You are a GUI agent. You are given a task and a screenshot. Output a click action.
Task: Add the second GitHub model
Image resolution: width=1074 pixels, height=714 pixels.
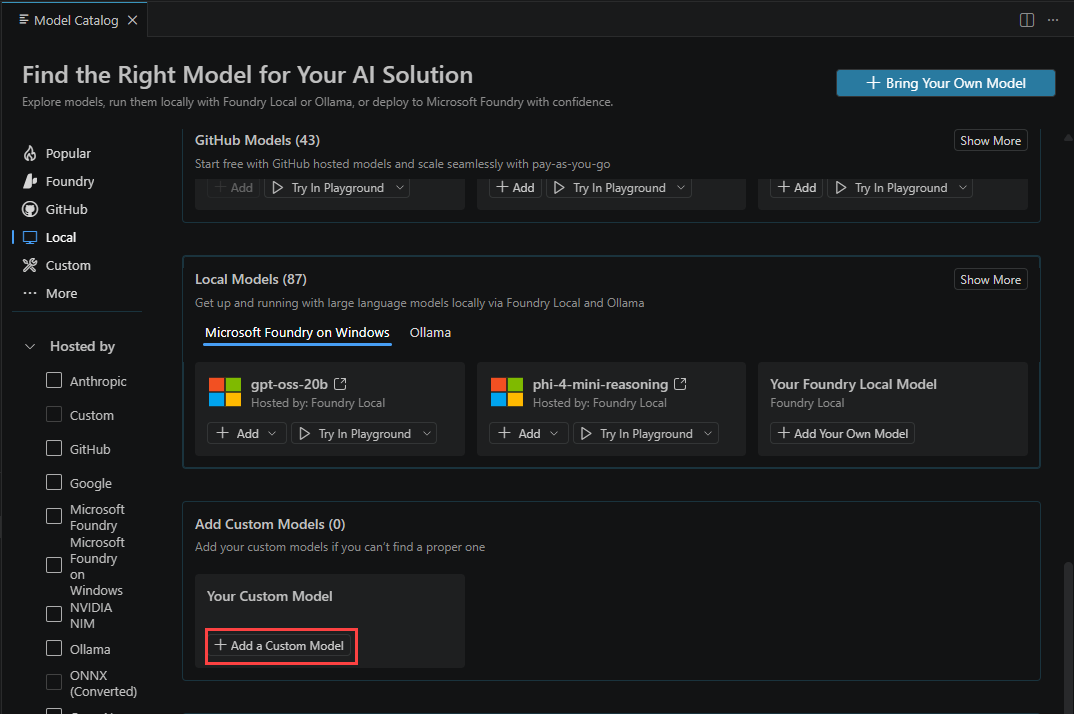tap(516, 188)
